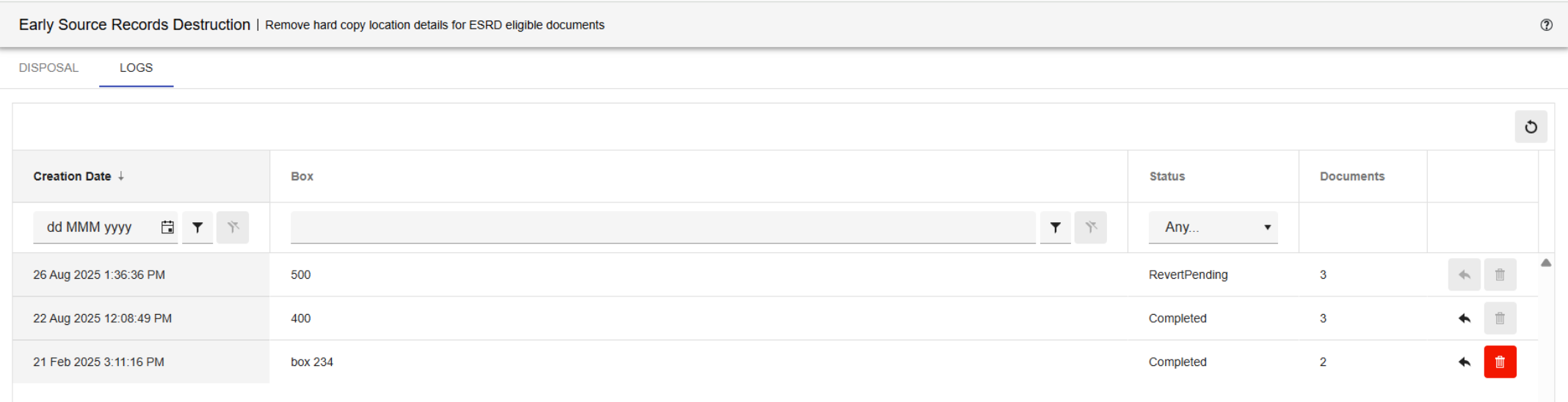The image size is (1568, 402).
Task: Click the scrollbar up arrow
Action: [1546, 263]
